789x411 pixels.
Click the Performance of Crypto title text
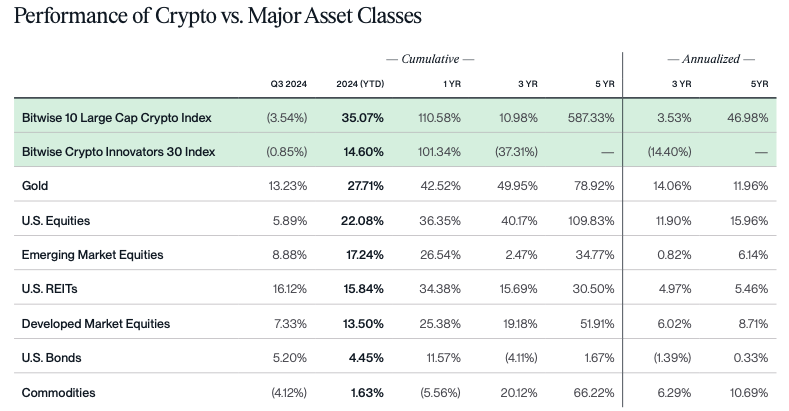click(x=218, y=17)
